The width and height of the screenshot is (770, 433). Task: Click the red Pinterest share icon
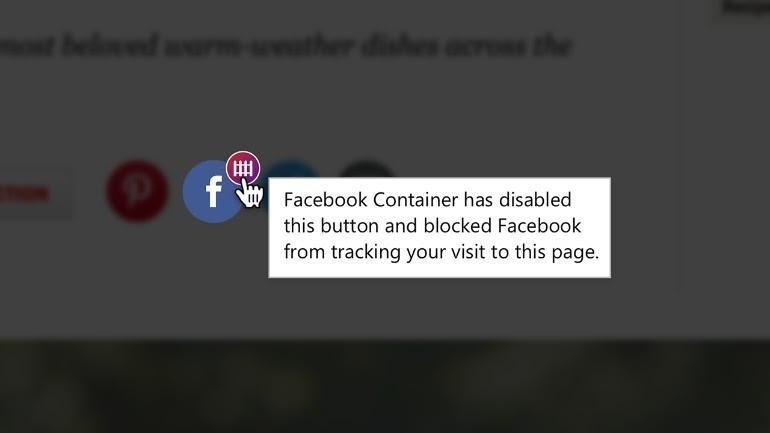tap(137, 191)
